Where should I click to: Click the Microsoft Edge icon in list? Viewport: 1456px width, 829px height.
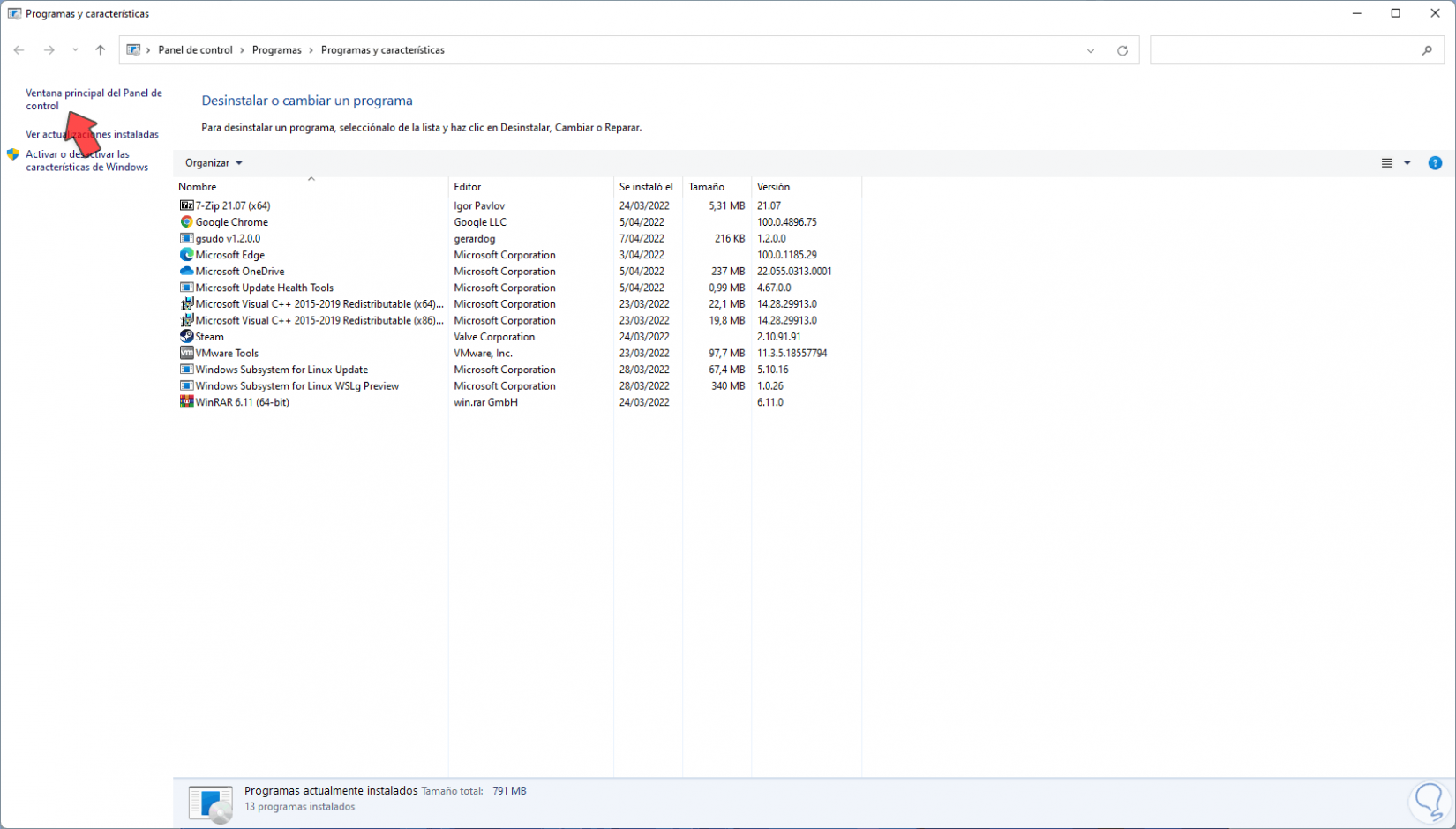point(186,255)
